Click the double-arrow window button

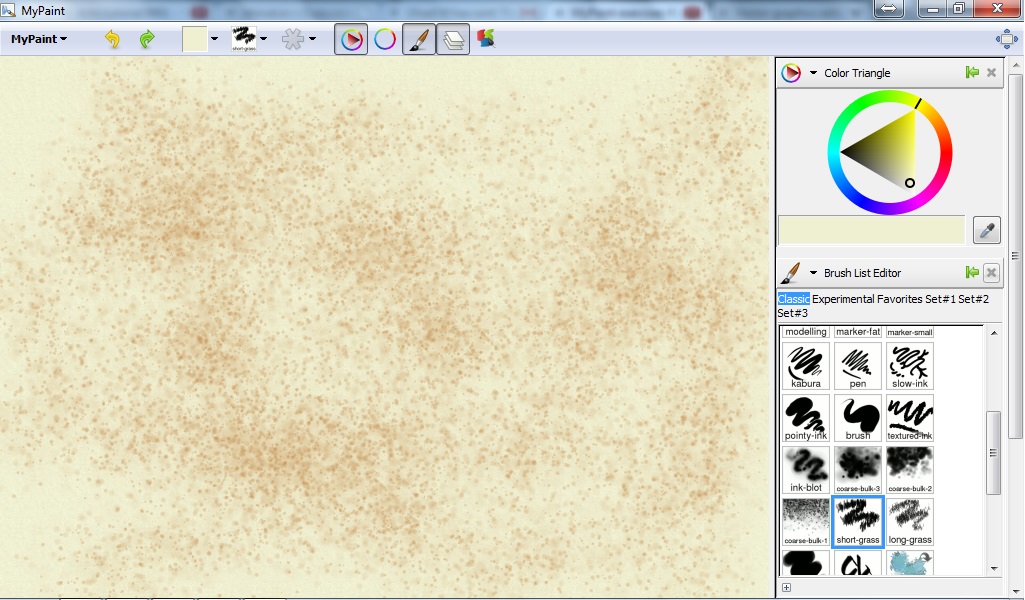(x=891, y=8)
